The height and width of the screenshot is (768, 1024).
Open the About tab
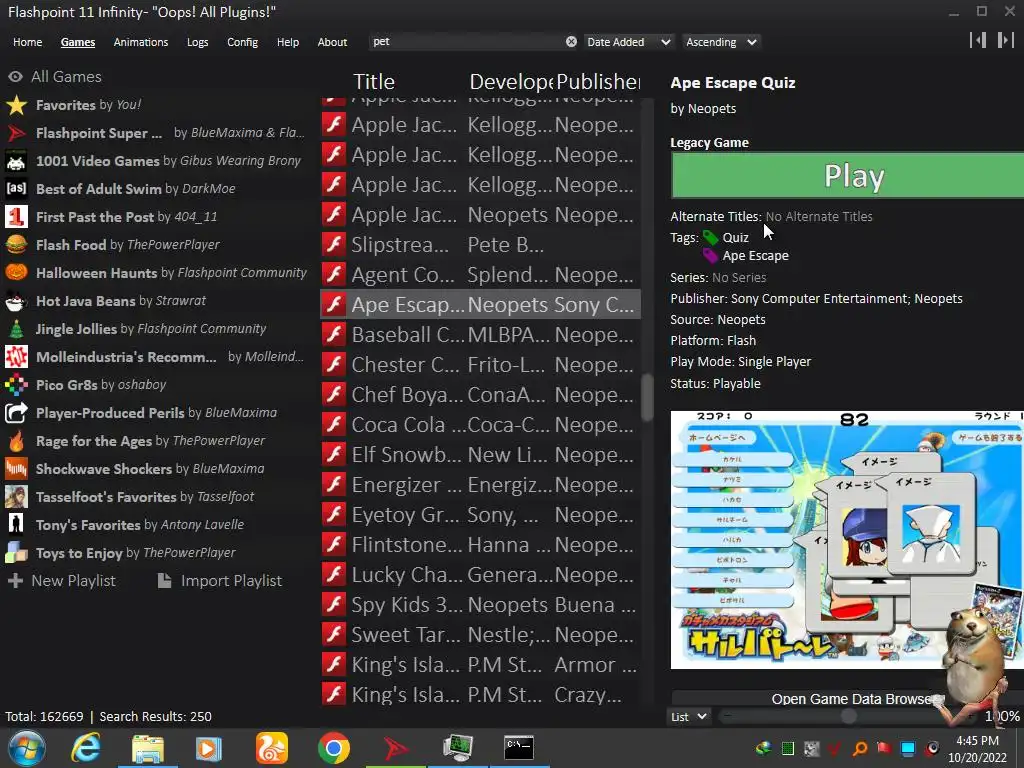point(332,42)
